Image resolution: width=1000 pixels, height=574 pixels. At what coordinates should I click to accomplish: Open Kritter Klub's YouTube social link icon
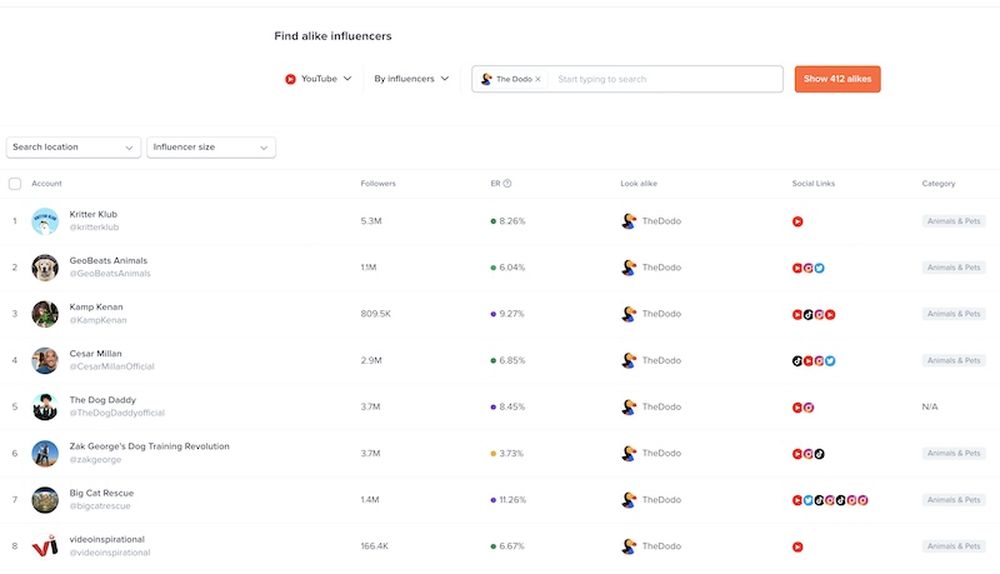coord(797,221)
